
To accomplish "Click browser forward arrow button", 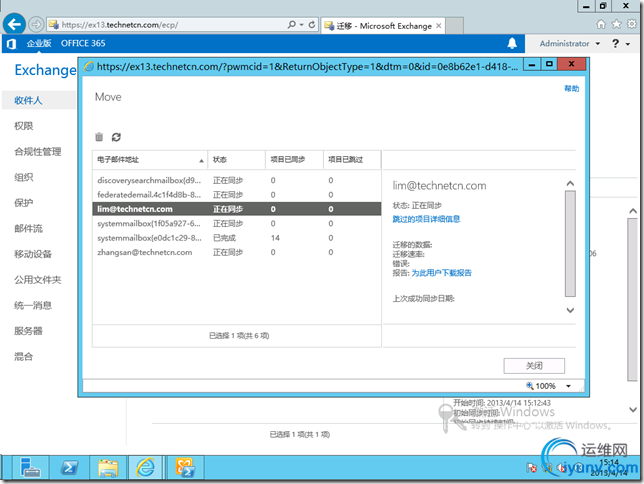I will pos(36,25).
